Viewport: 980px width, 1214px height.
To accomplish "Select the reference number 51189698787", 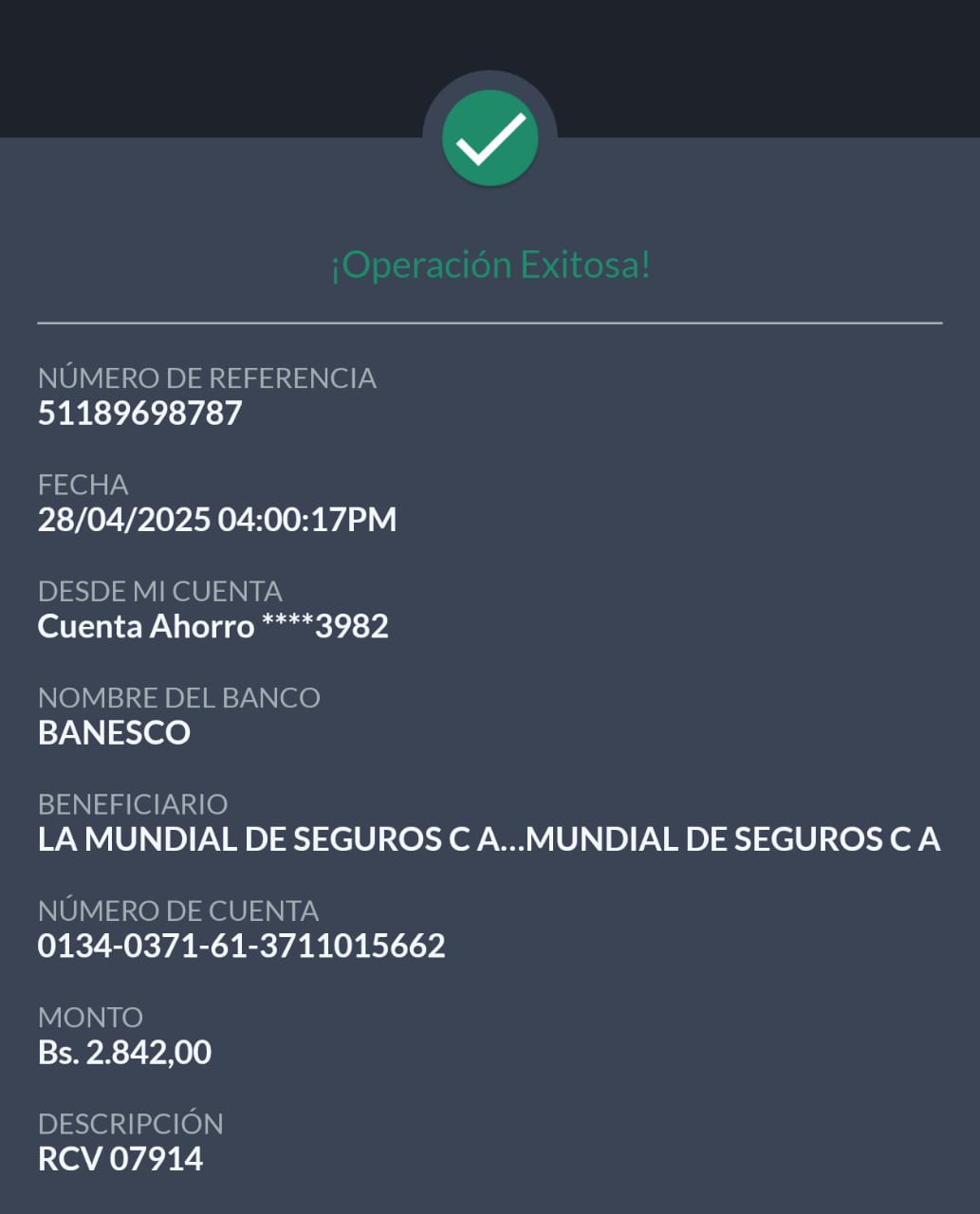I will [x=140, y=414].
